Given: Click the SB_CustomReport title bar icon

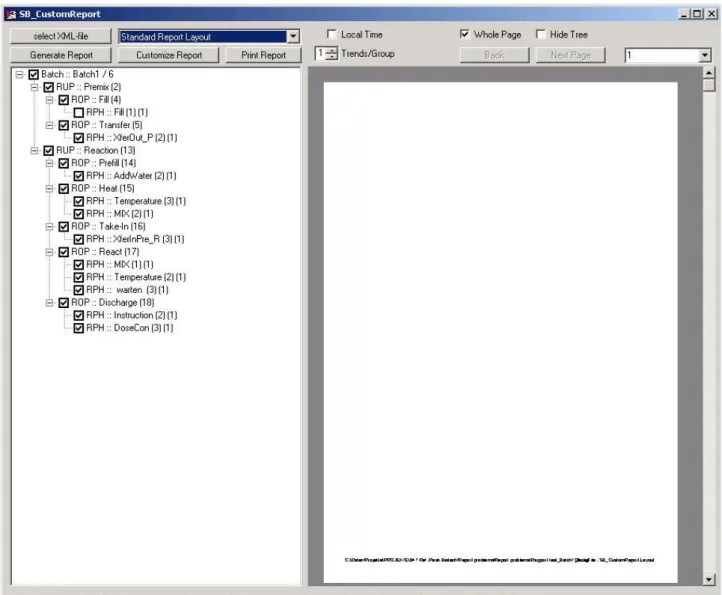Looking at the screenshot, I should point(11,14).
